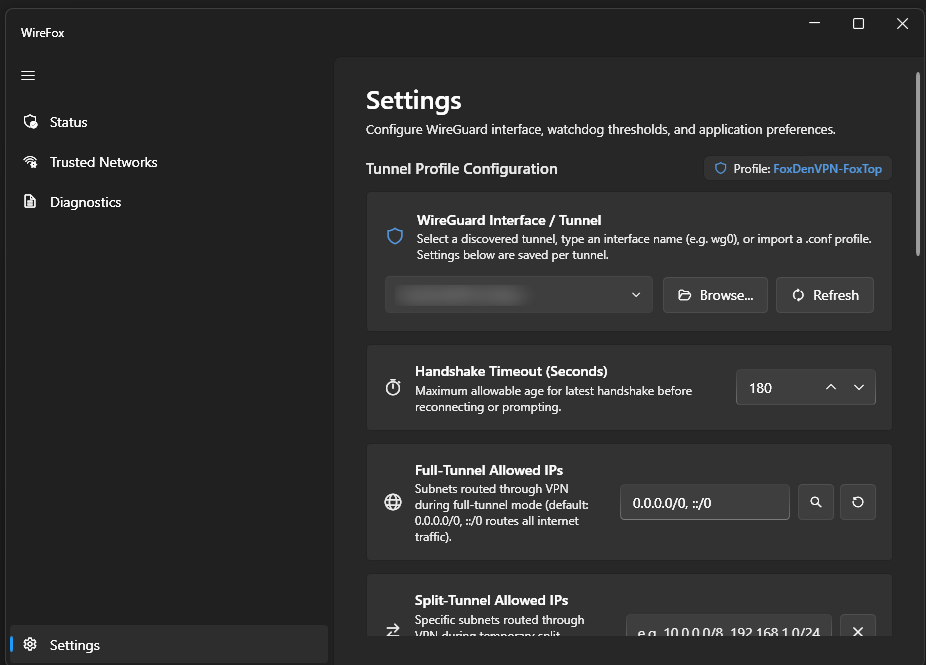926x665 pixels.
Task: Open the hamburger navigation menu
Action: pos(28,76)
